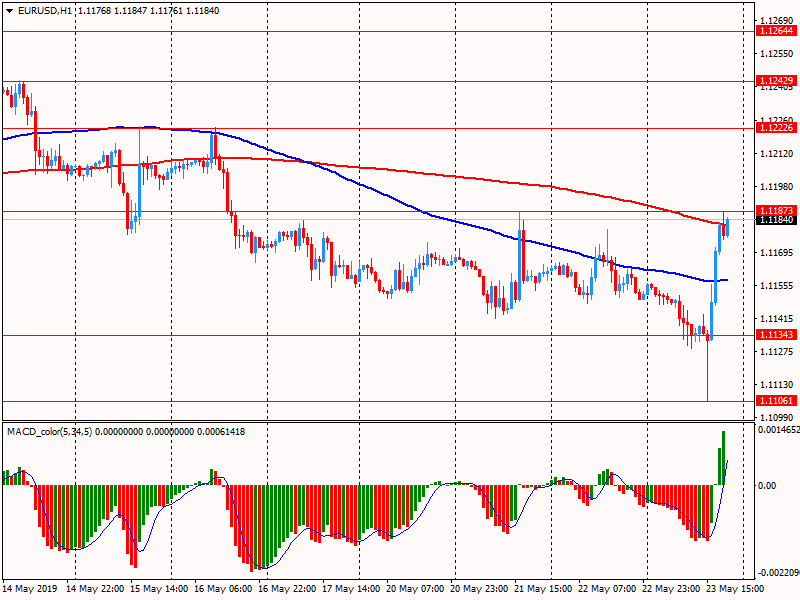
Task: Click the 16 May 22:00 time label
Action: coord(287,589)
